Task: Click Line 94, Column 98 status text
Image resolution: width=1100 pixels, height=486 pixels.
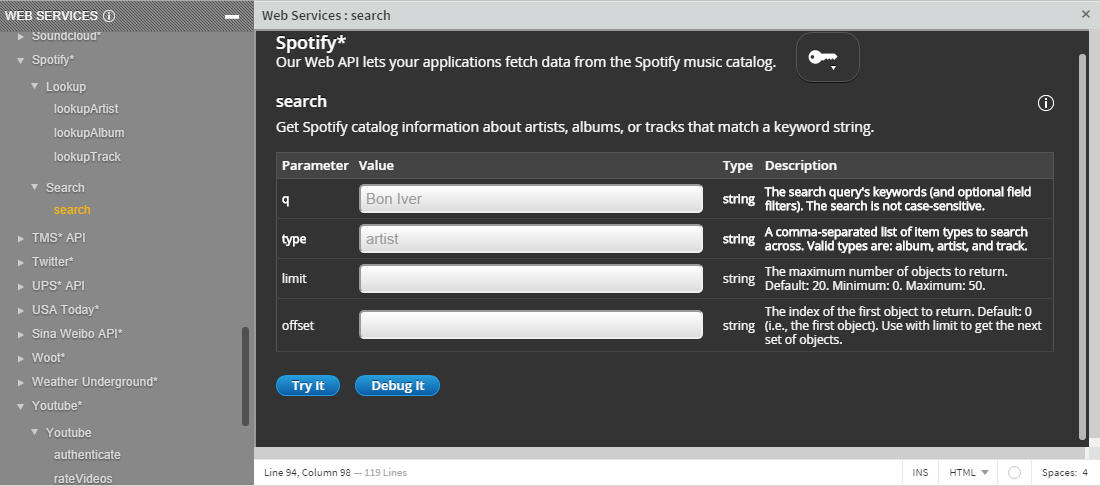Action: point(307,473)
